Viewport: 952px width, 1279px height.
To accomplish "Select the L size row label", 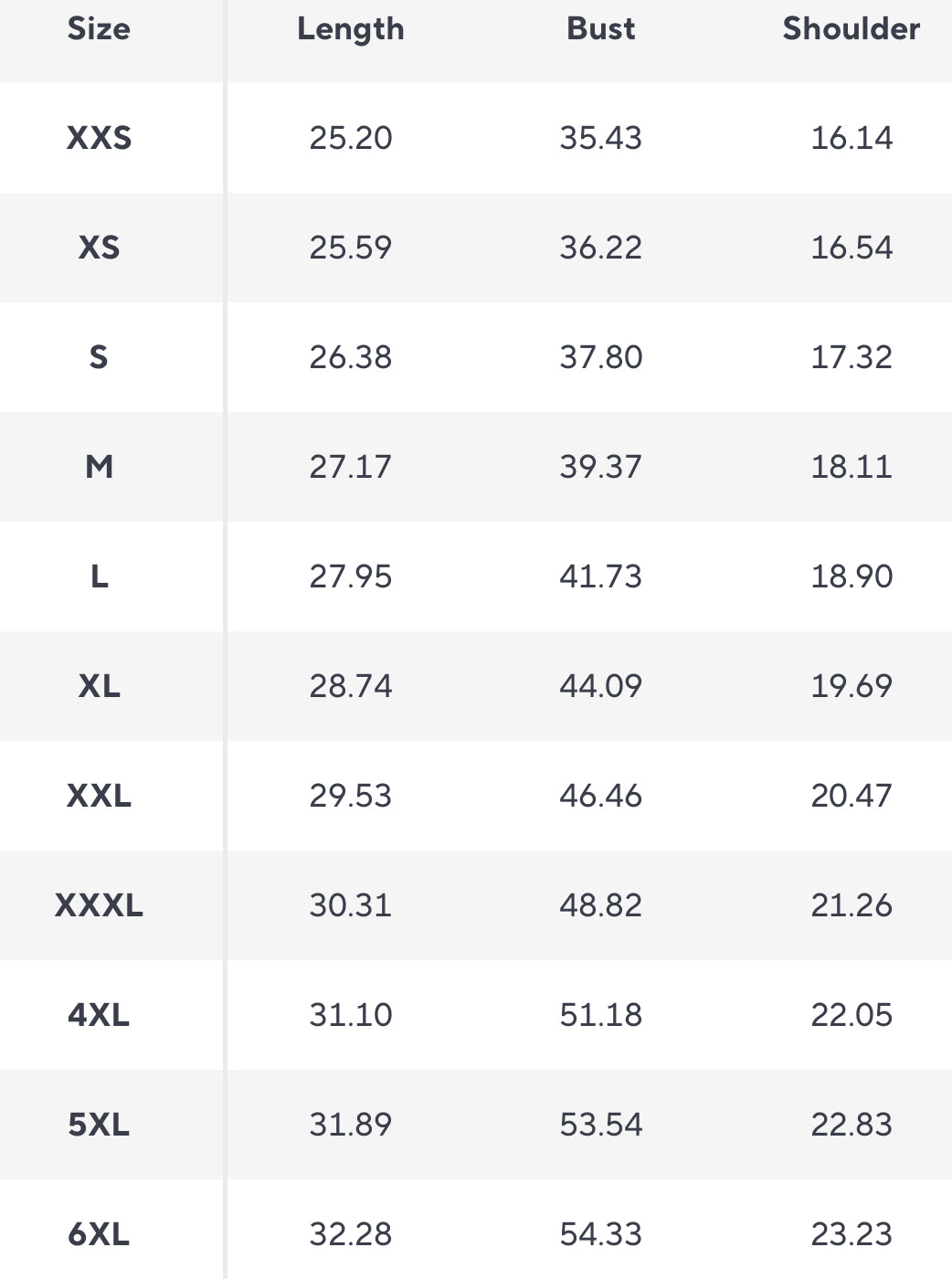I will 99,576.
